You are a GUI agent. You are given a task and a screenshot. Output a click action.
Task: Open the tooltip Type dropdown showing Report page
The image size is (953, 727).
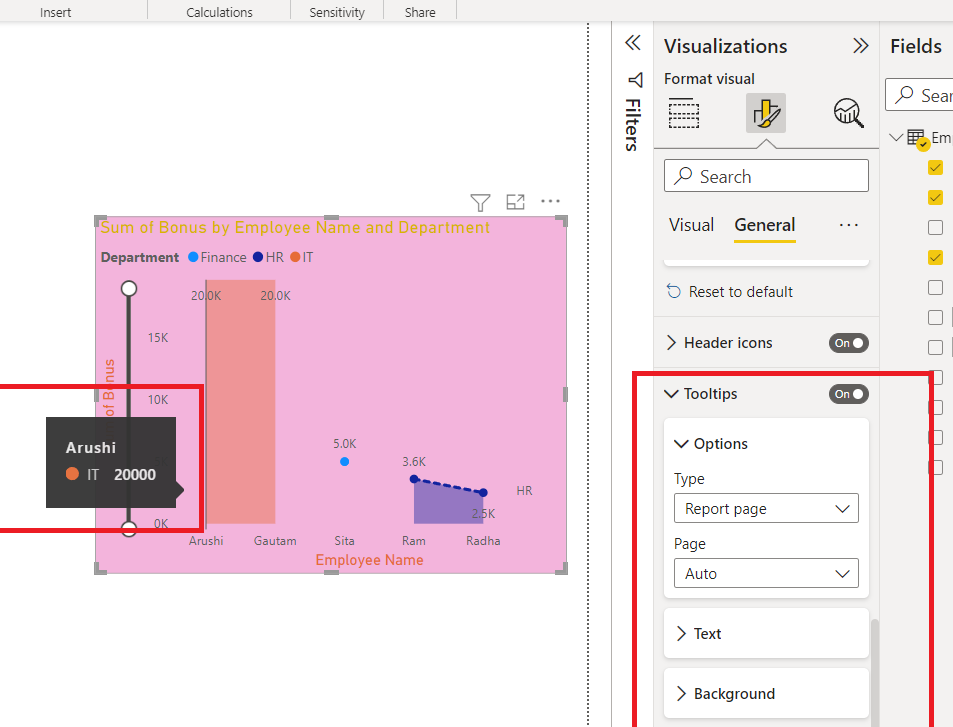765,508
